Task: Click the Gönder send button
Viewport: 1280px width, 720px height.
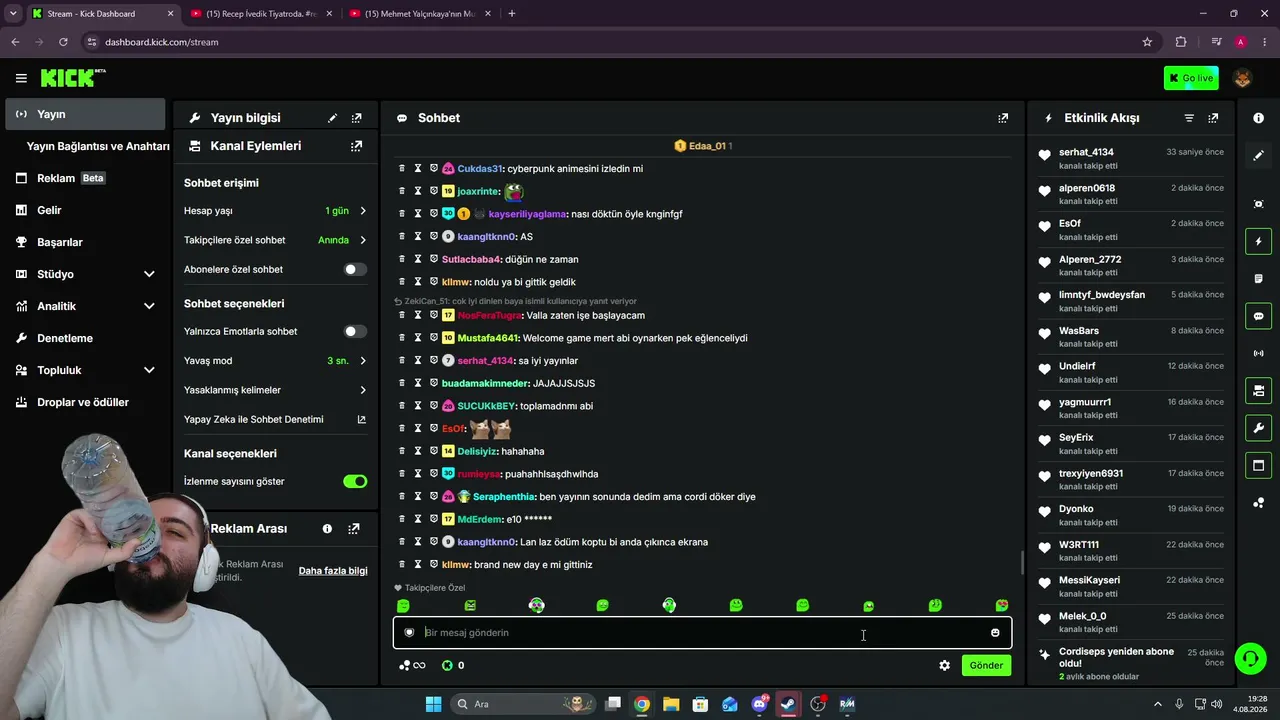Action: tap(986, 665)
